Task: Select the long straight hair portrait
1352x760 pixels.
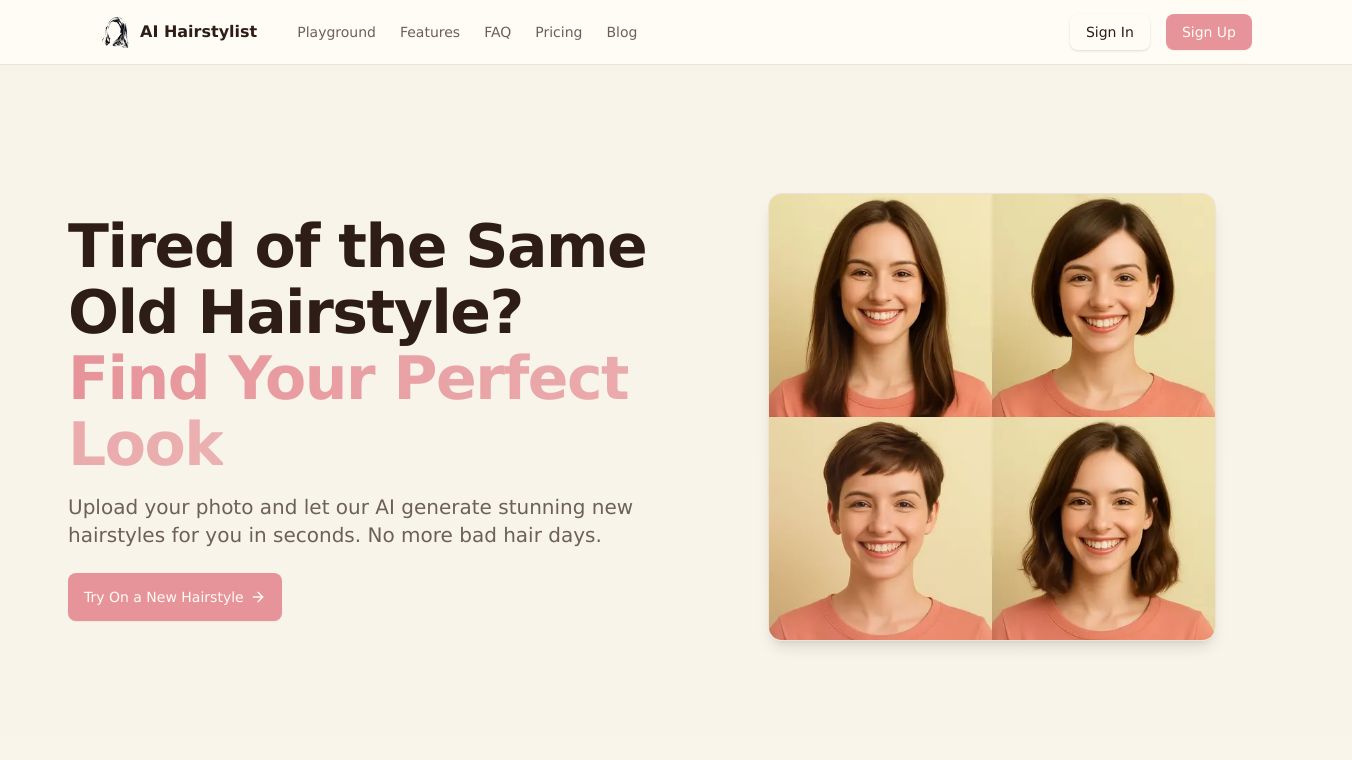Action: (x=880, y=305)
